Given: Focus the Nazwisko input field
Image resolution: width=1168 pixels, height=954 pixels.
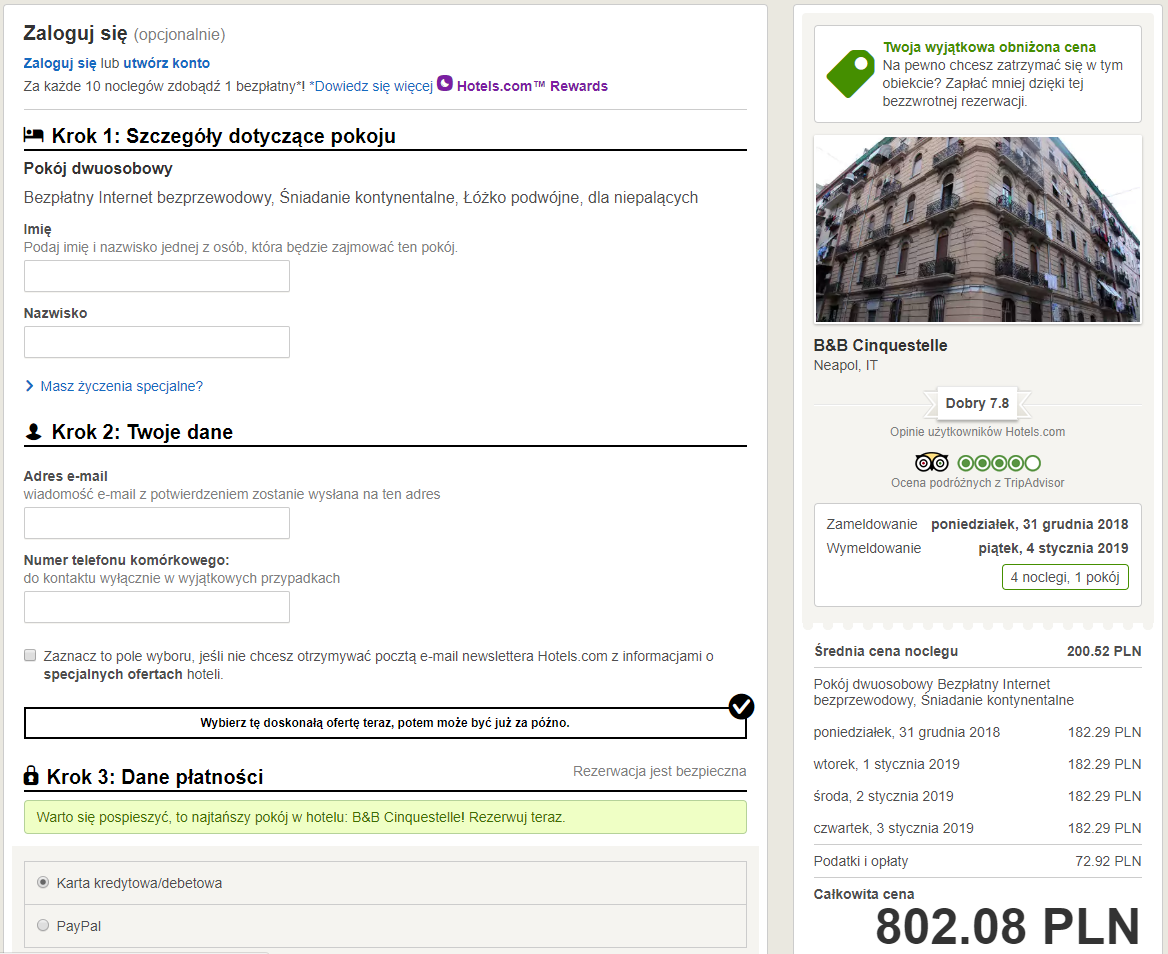Looking at the screenshot, I should [157, 342].
